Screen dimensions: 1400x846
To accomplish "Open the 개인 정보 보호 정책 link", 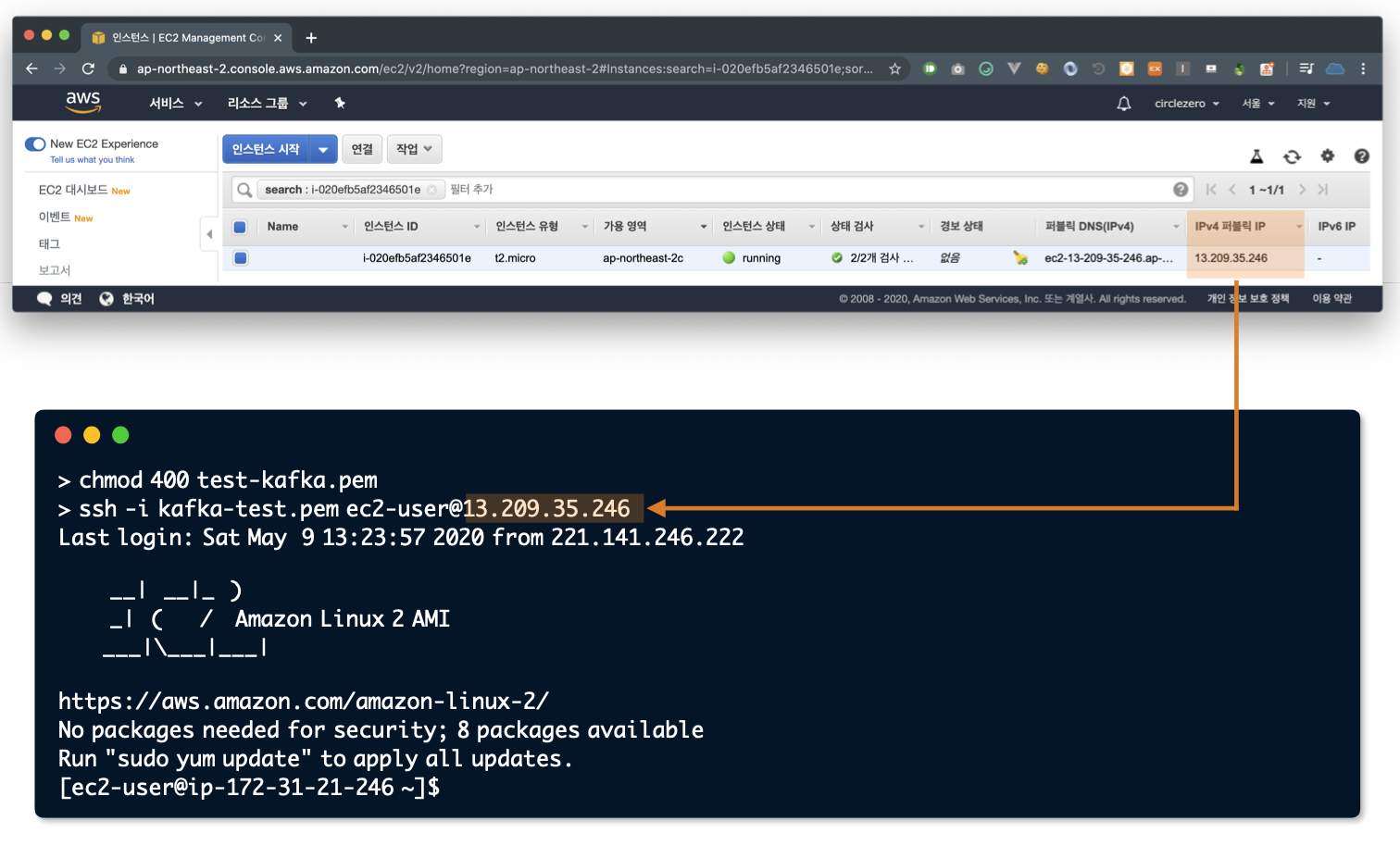I will pyautogui.click(x=1247, y=298).
